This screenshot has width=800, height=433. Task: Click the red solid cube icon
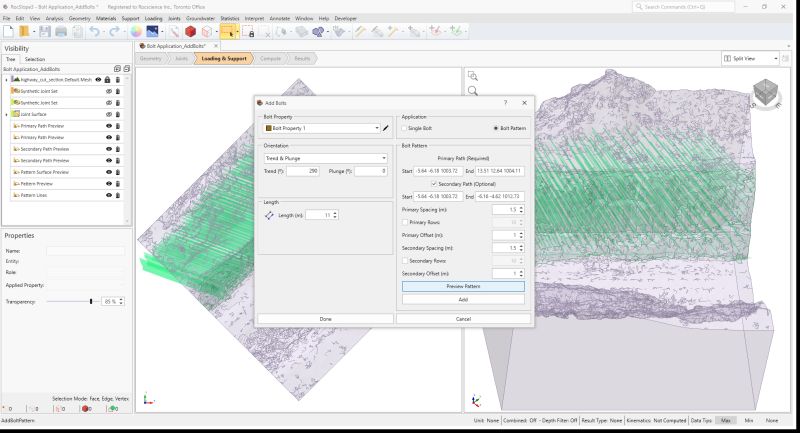pyautogui.click(x=190, y=32)
